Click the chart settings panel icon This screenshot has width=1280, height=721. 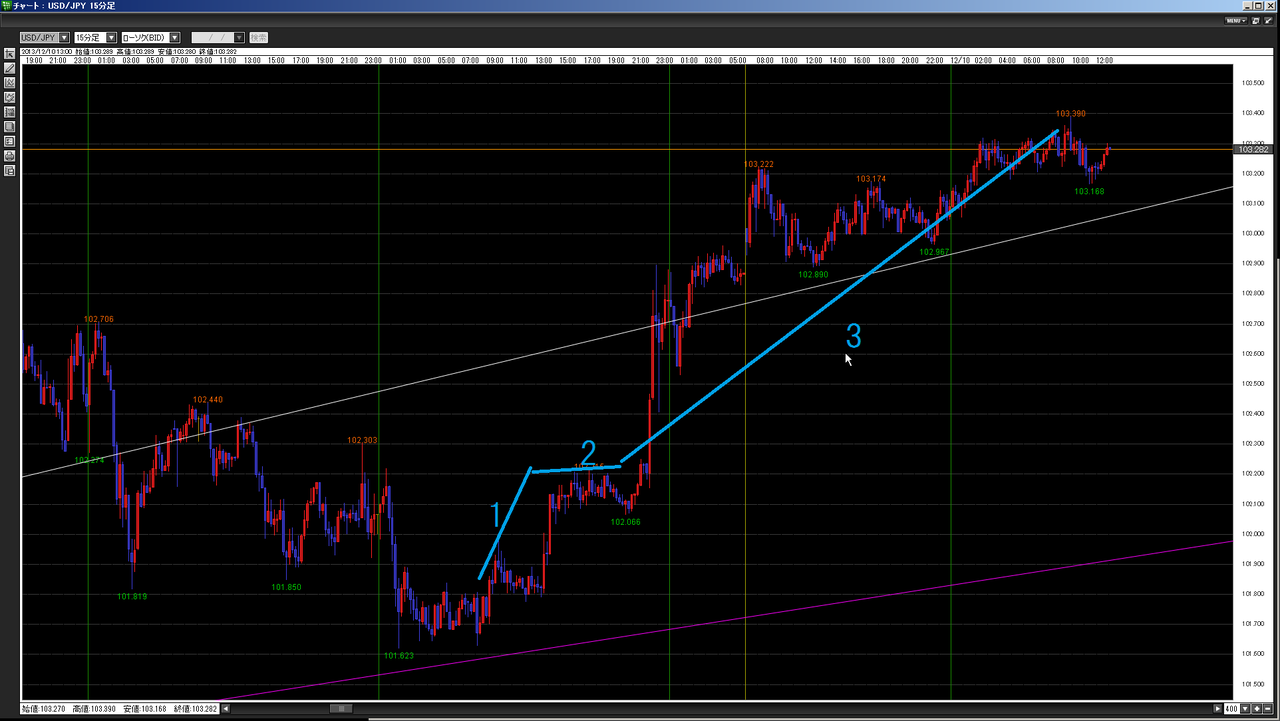(10, 141)
